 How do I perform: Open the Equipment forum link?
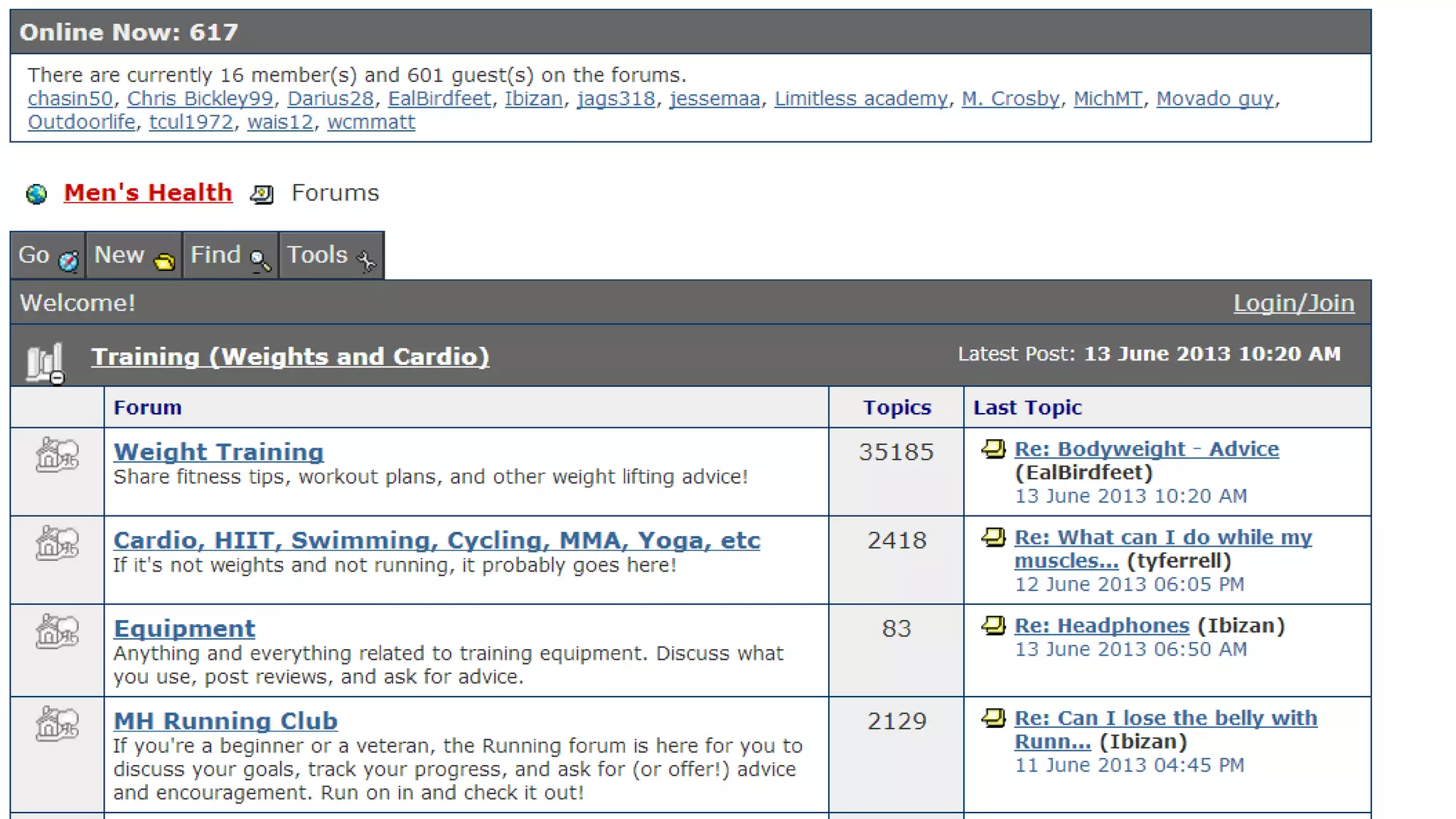point(184,628)
